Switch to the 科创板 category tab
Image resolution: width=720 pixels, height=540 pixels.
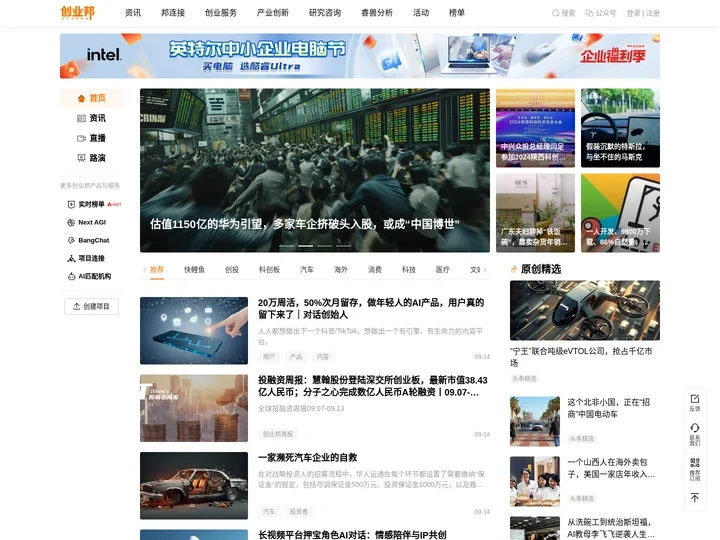tap(270, 270)
